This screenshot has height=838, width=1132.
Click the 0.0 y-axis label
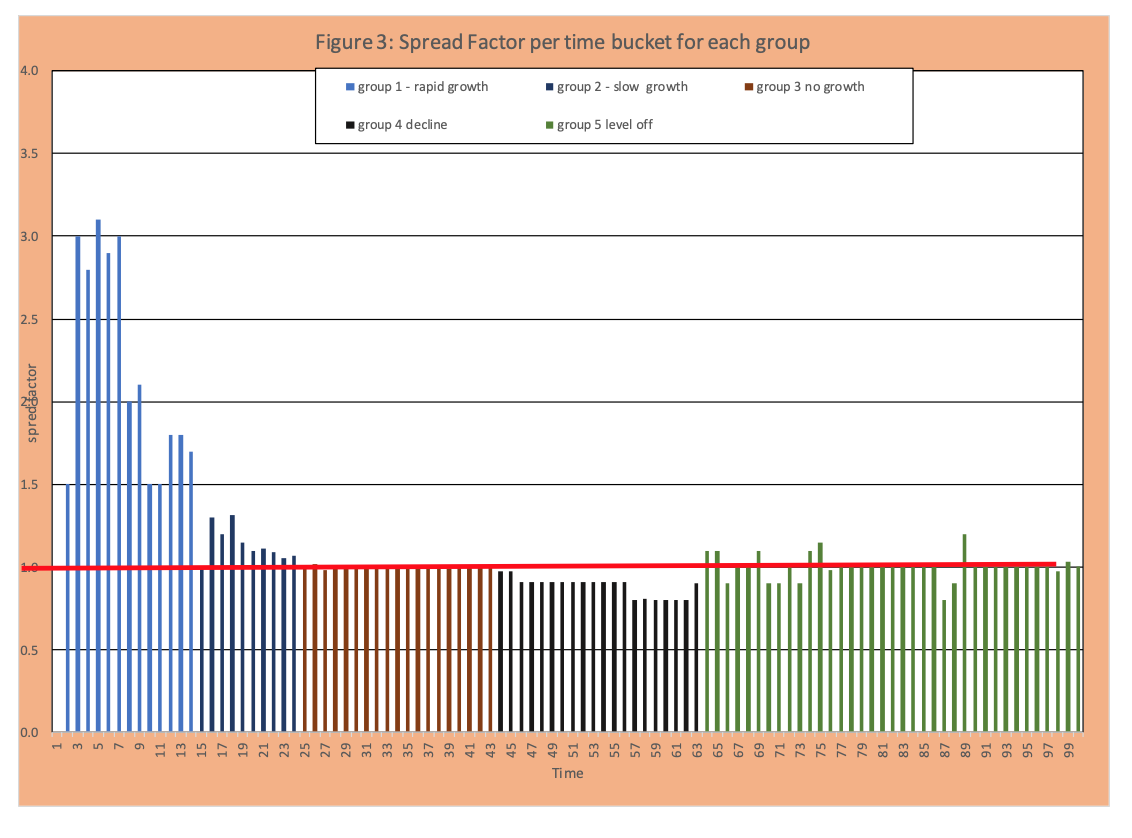click(30, 733)
